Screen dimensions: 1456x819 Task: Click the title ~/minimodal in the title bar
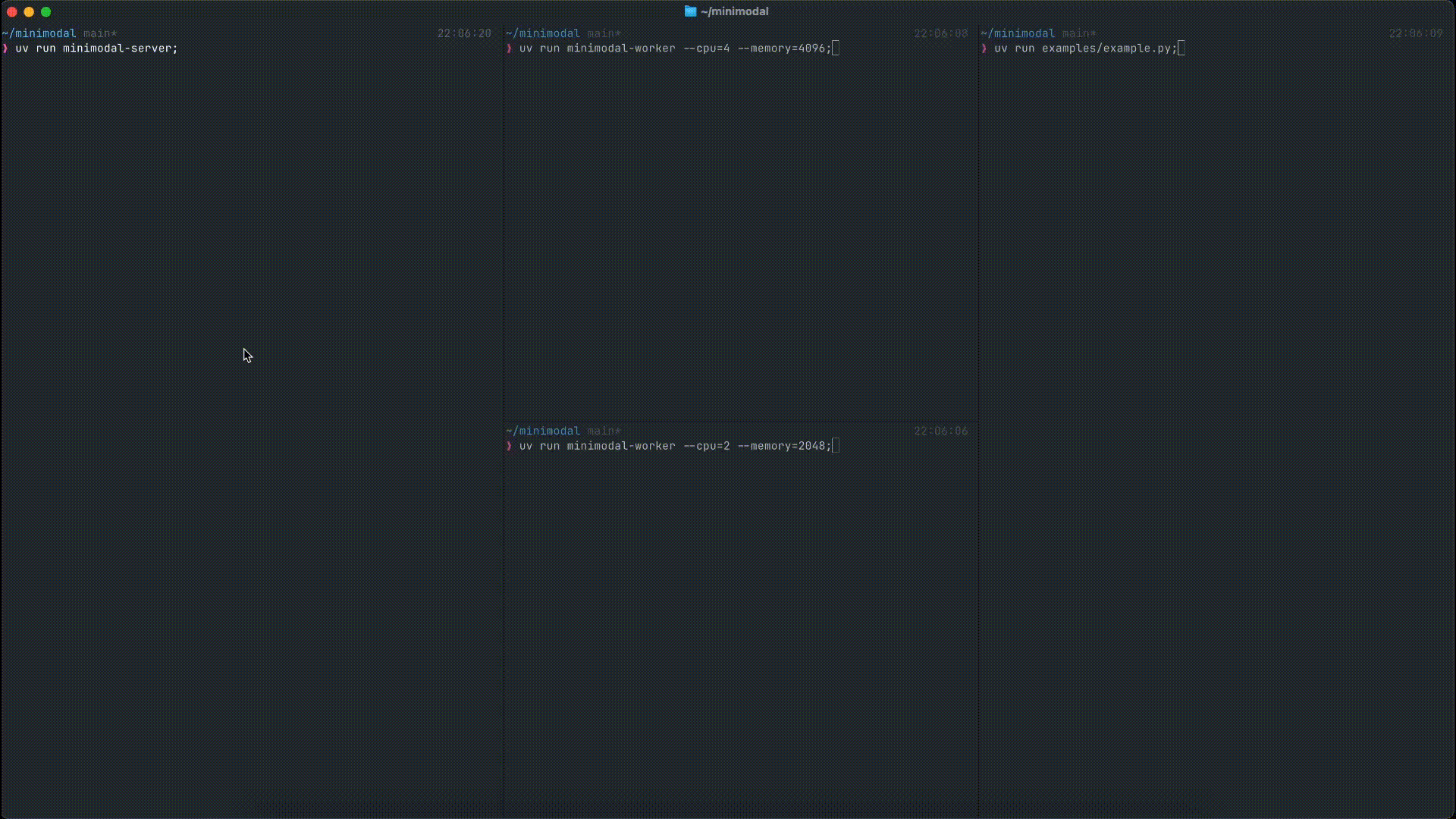(734, 11)
